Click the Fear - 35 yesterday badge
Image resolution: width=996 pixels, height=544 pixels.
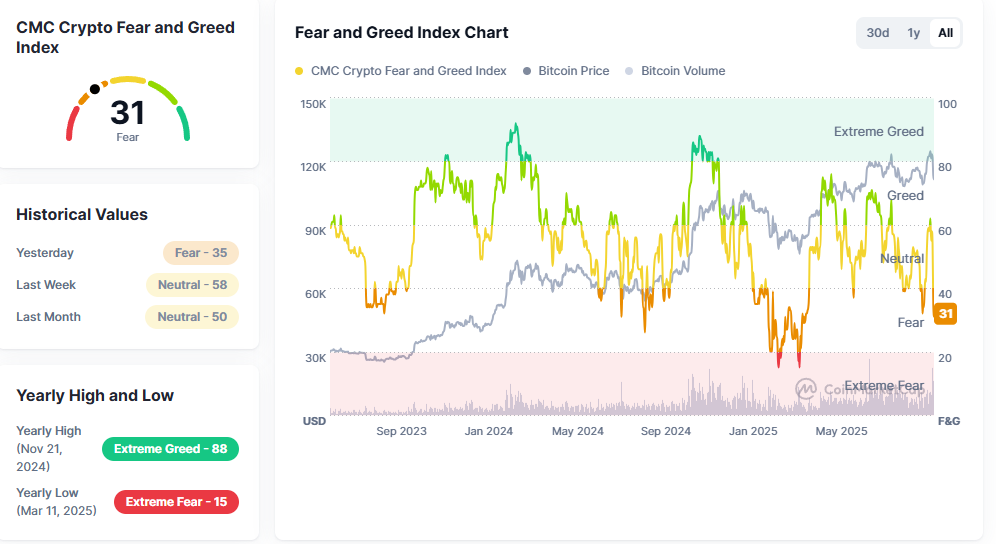(201, 253)
